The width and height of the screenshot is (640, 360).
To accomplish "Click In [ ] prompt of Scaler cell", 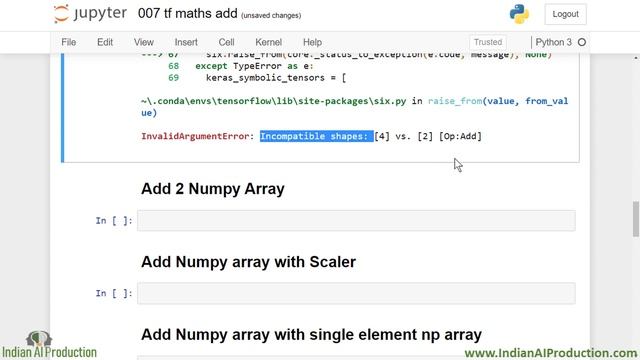I will tap(114, 293).
